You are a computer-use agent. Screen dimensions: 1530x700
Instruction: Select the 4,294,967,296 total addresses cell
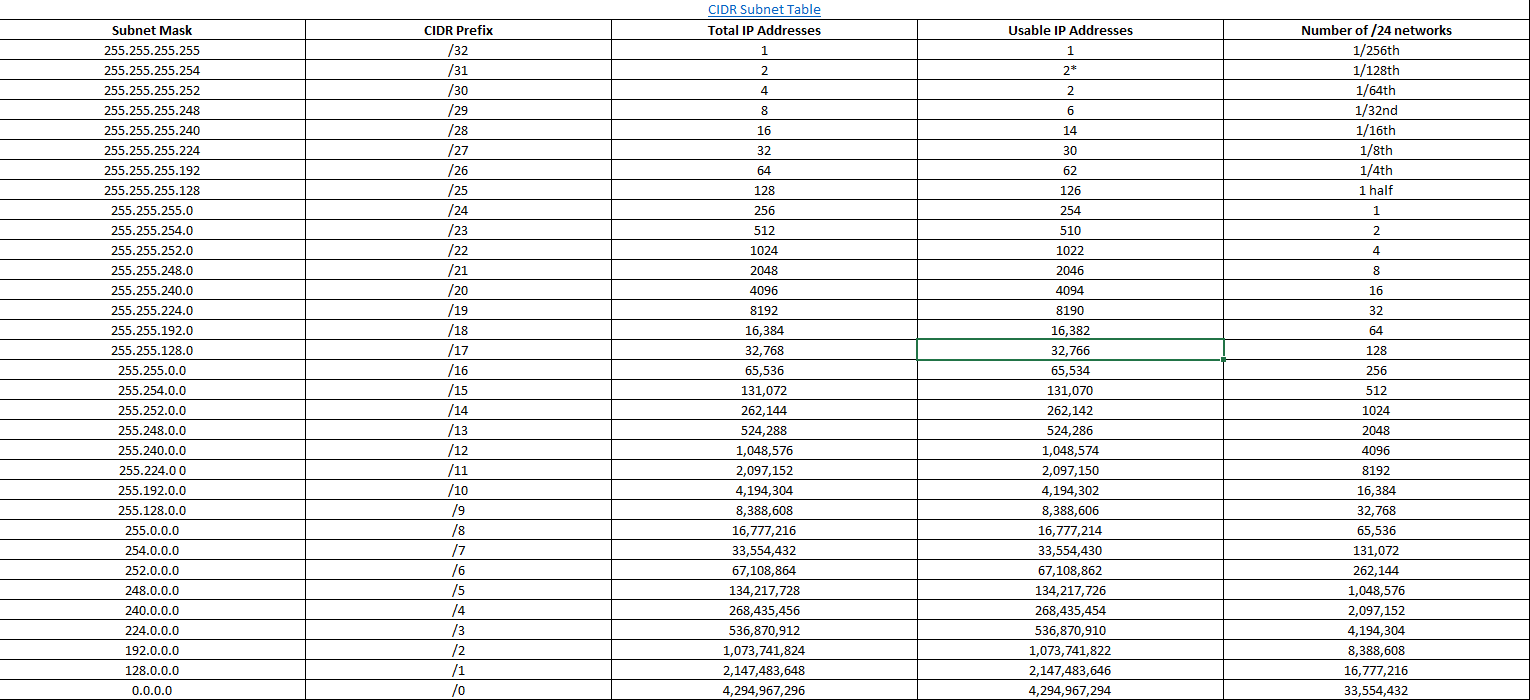tap(764, 690)
